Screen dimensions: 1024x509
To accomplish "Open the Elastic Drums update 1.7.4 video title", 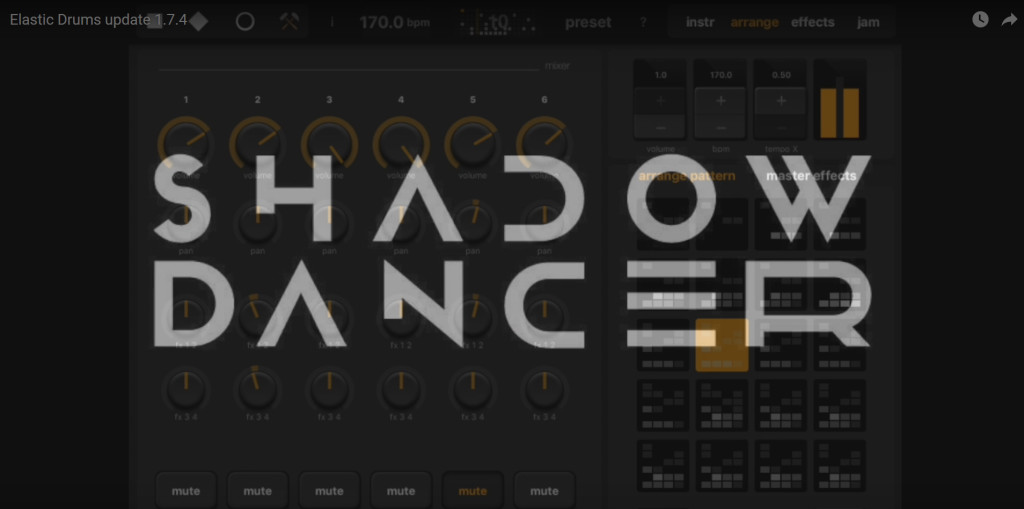I will [99, 20].
